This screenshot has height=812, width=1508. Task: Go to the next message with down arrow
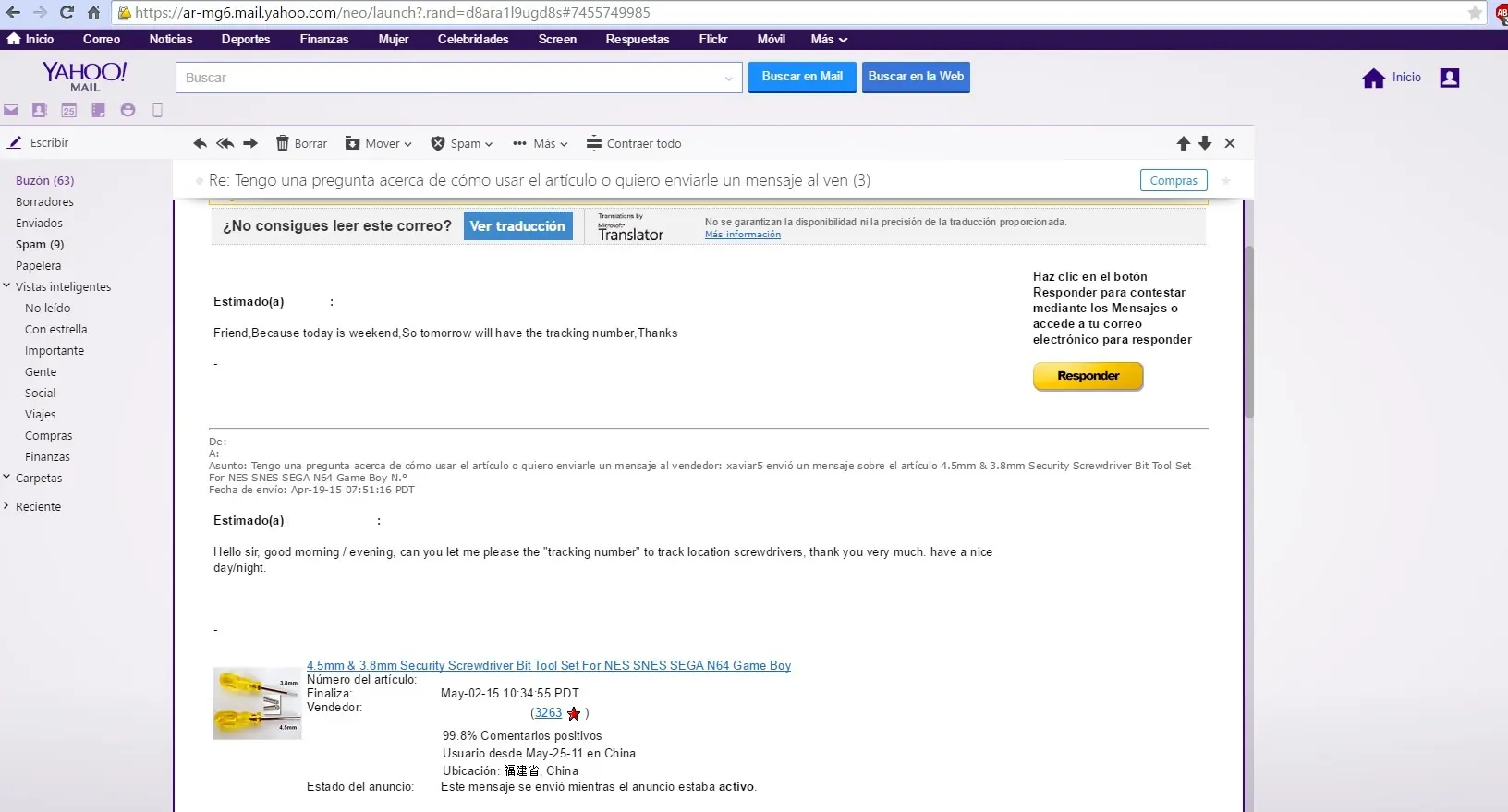click(1205, 143)
